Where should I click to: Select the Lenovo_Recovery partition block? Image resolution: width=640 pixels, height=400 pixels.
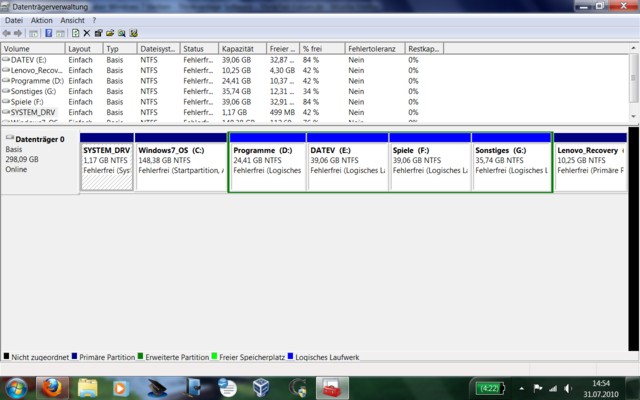click(590, 162)
